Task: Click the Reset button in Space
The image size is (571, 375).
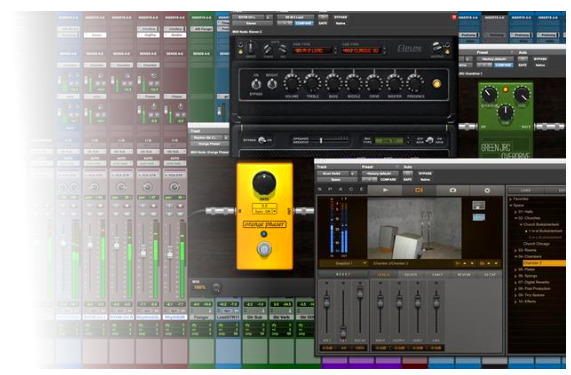Action: [x=343, y=275]
